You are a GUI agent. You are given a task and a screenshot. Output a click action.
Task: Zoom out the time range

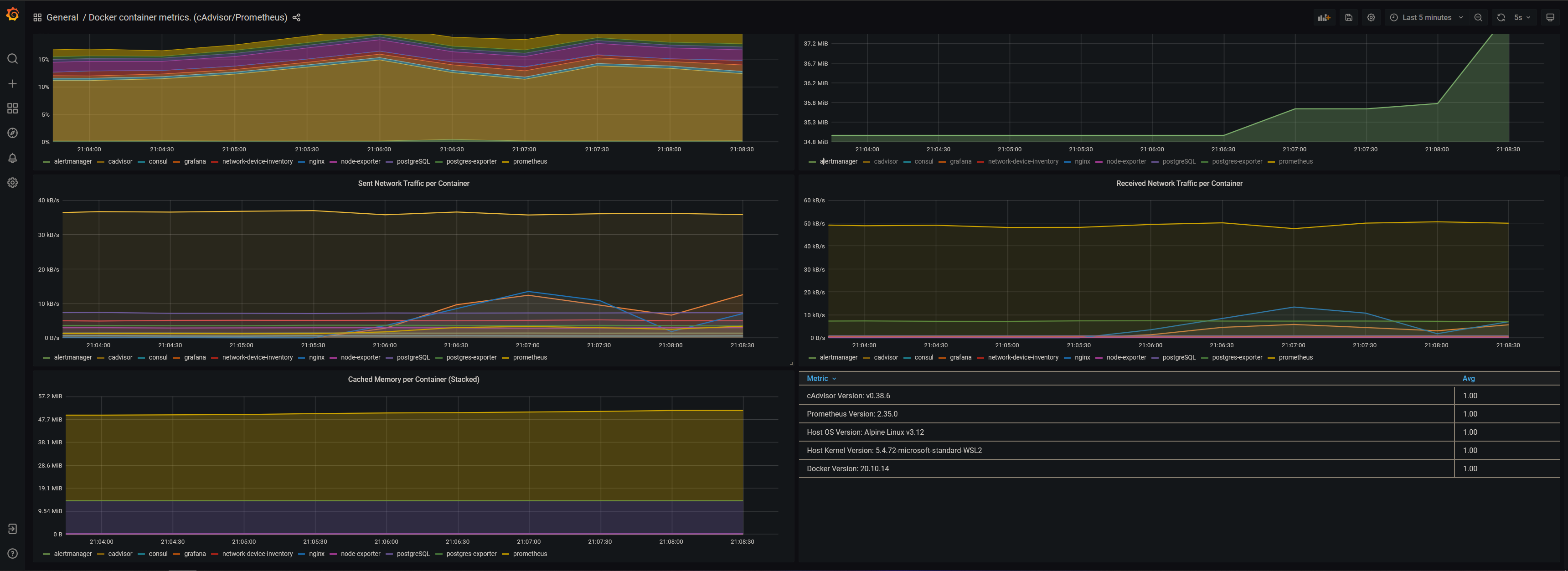coord(1478,18)
